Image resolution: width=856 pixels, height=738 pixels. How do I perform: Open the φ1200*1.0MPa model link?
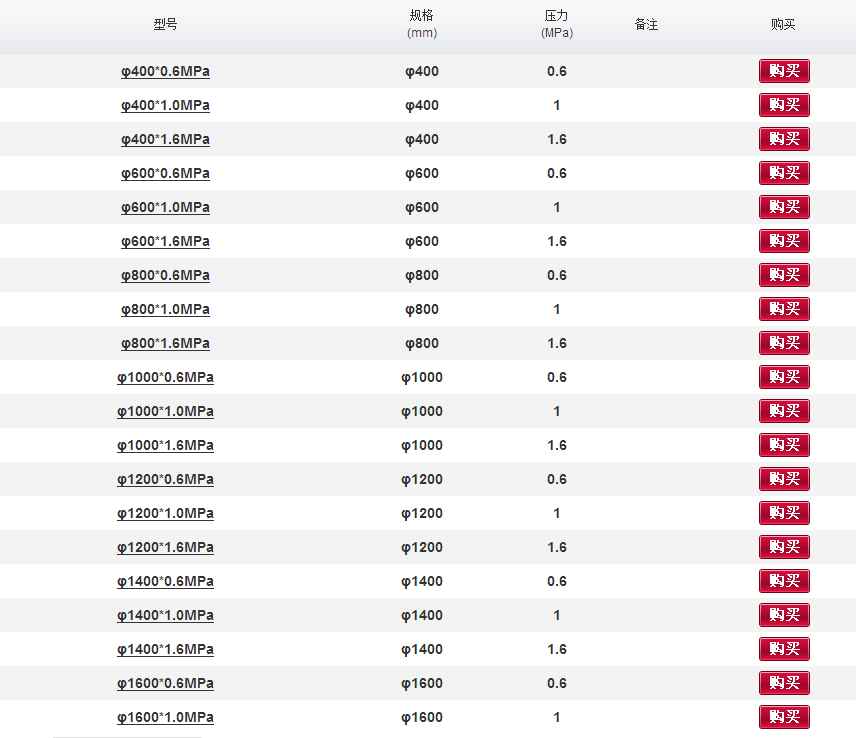(165, 513)
